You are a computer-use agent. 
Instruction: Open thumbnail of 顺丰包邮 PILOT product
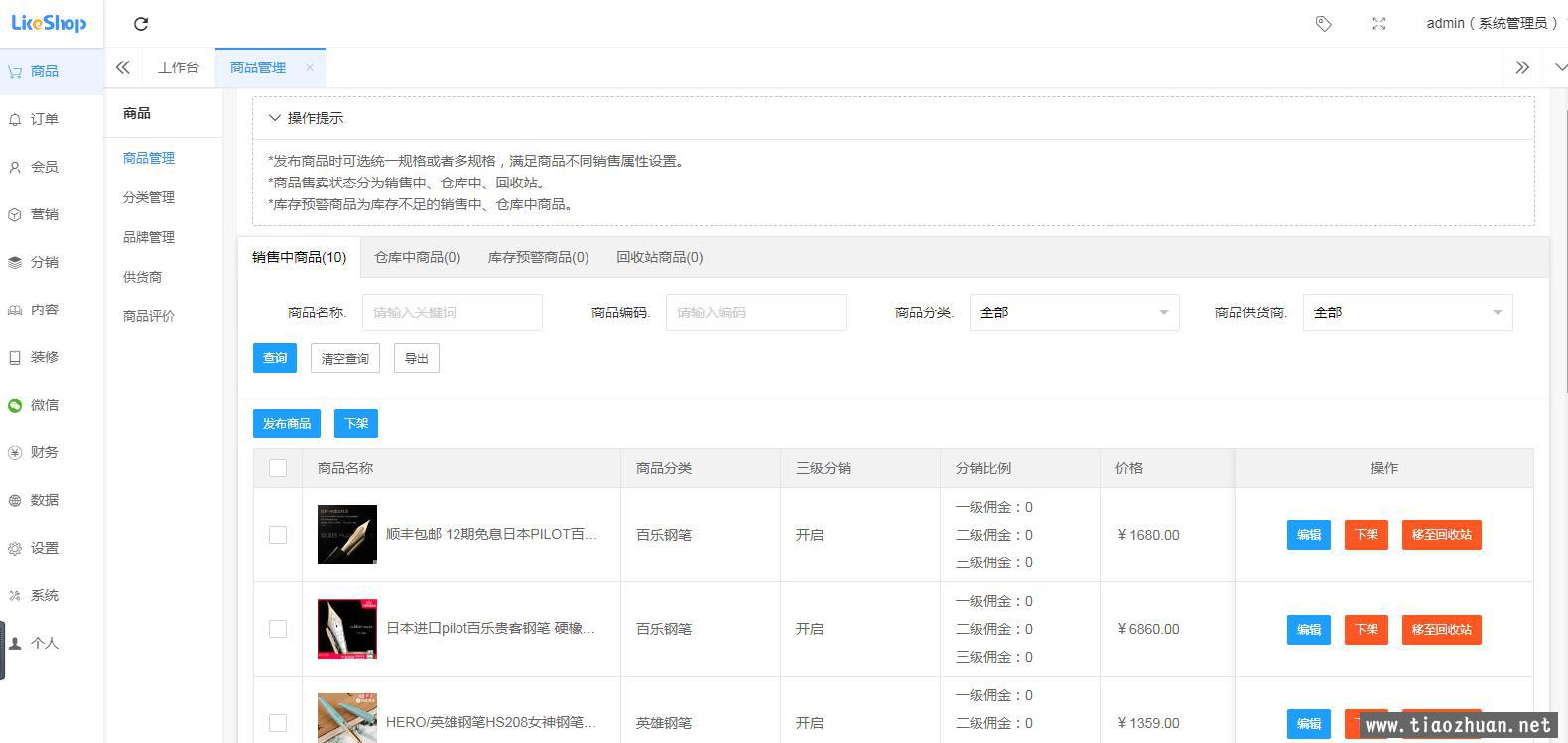coord(347,535)
